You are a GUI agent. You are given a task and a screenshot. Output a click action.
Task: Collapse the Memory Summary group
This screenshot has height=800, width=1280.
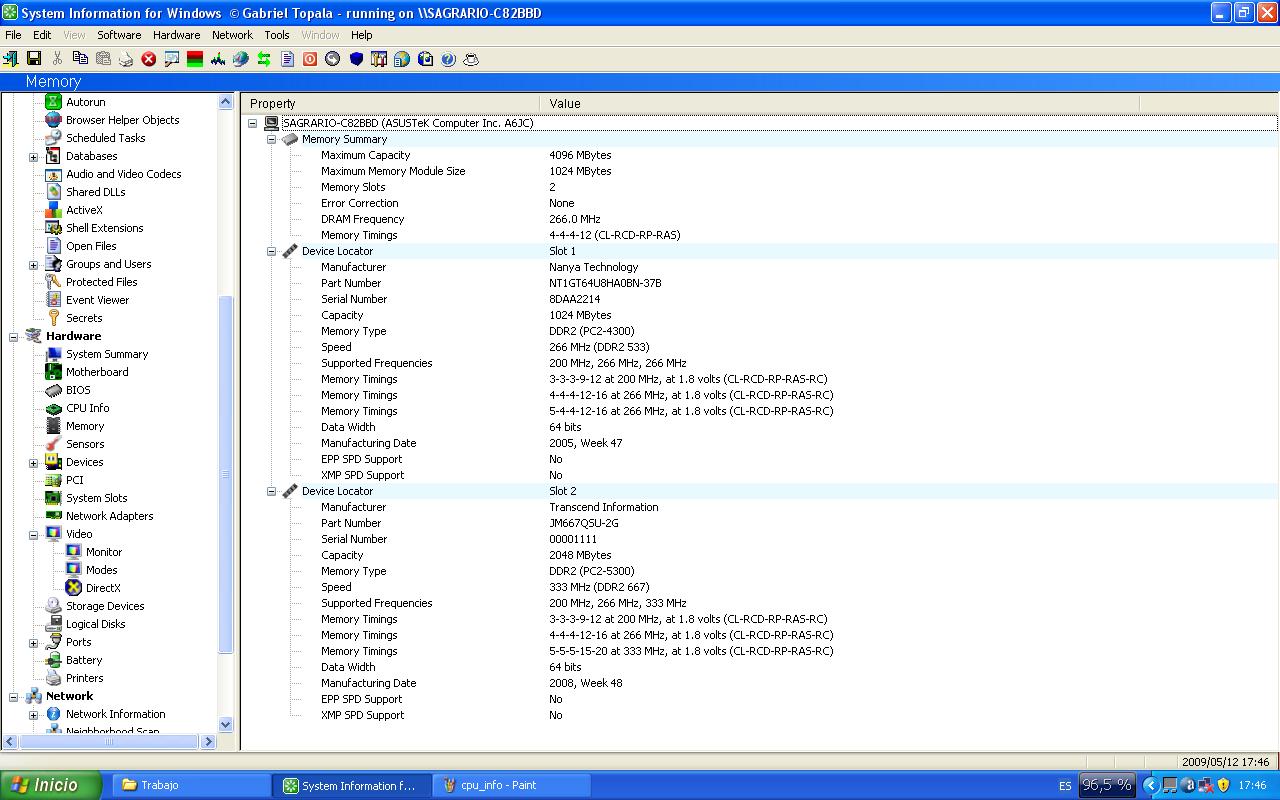(x=271, y=140)
